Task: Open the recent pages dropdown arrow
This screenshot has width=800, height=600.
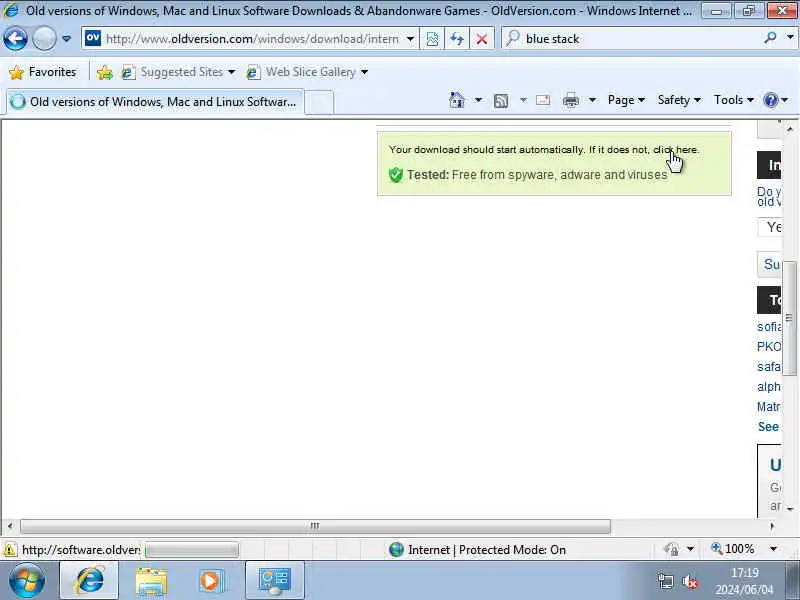Action: [x=66, y=39]
